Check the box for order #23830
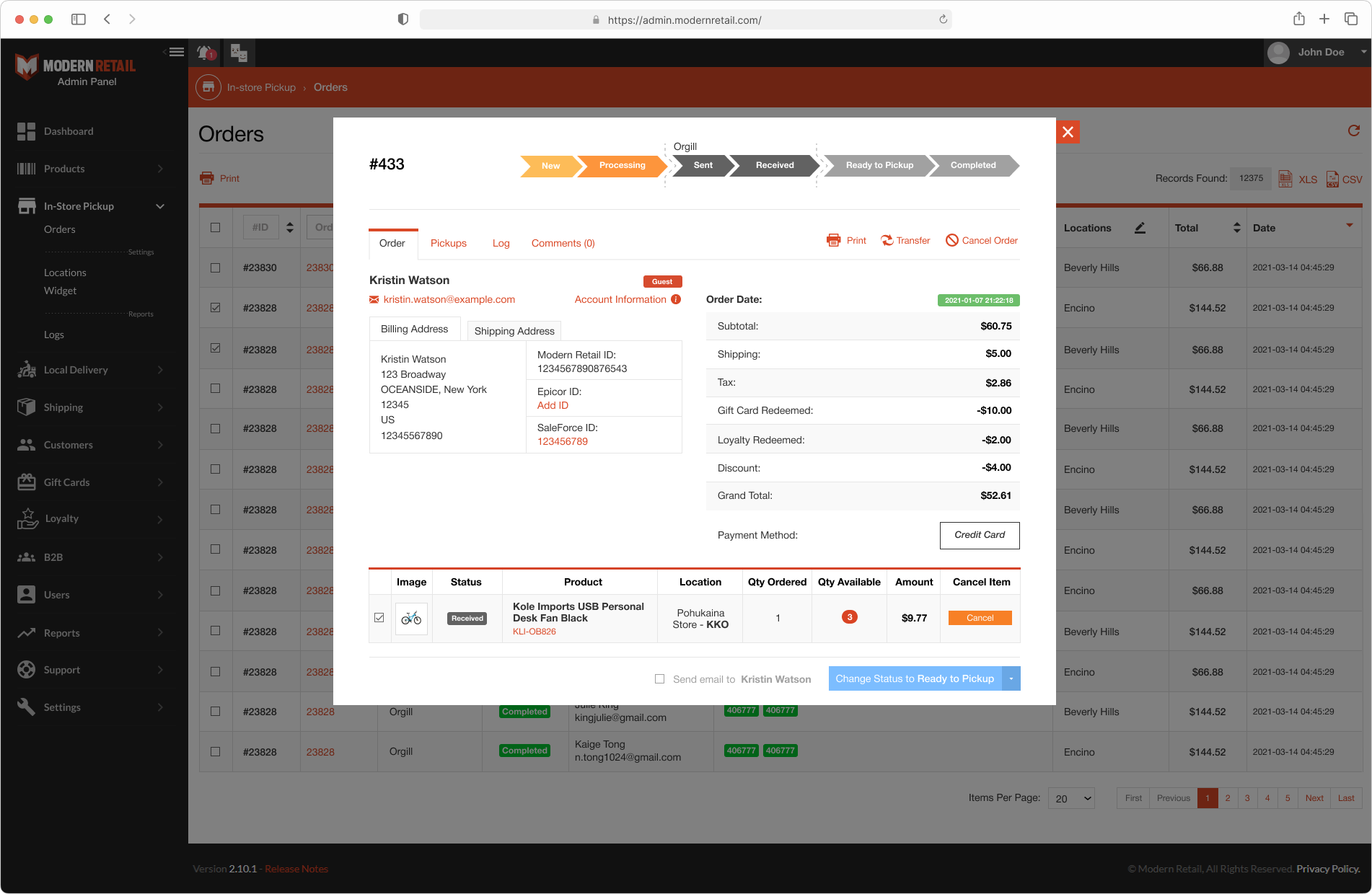The width and height of the screenshot is (1372, 894). (215, 267)
